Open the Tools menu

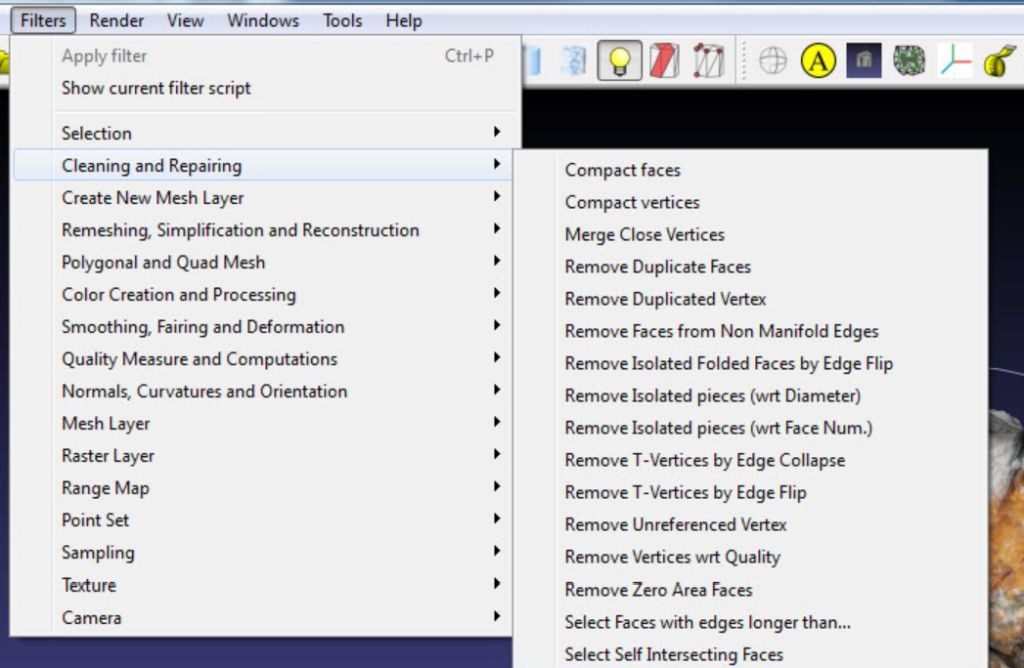click(342, 20)
